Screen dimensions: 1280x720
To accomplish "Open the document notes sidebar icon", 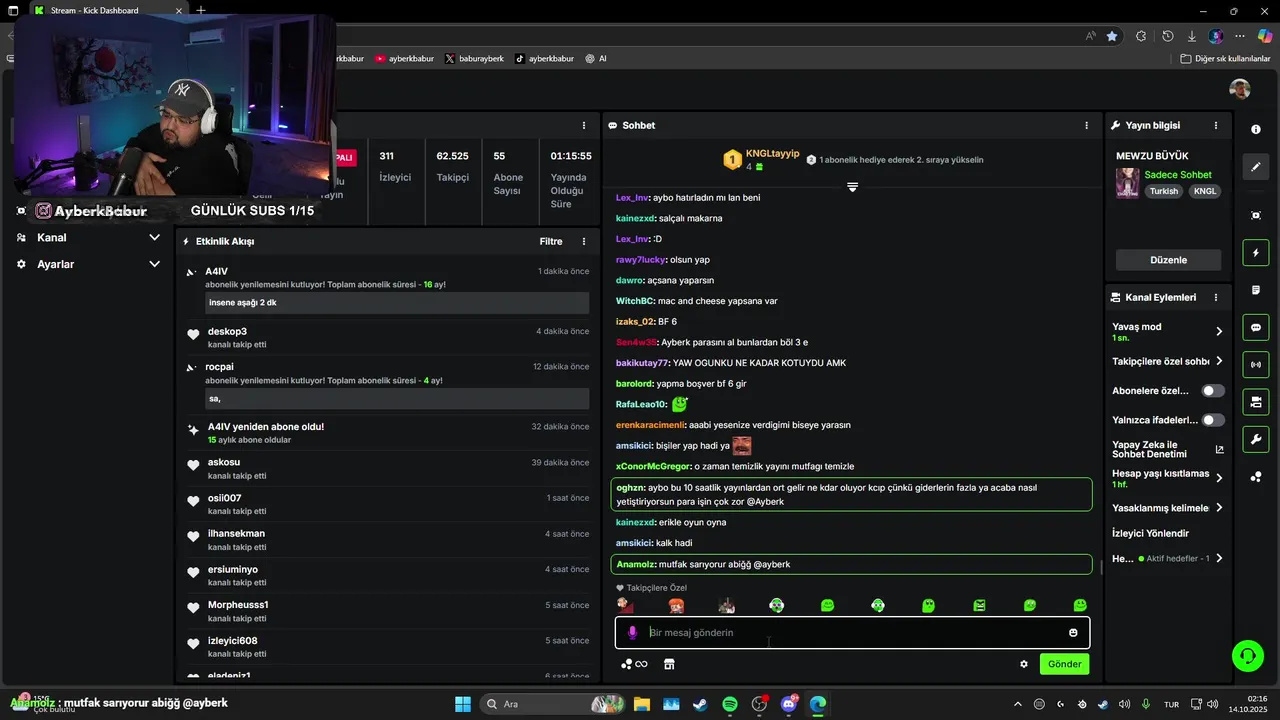I will [1256, 290].
